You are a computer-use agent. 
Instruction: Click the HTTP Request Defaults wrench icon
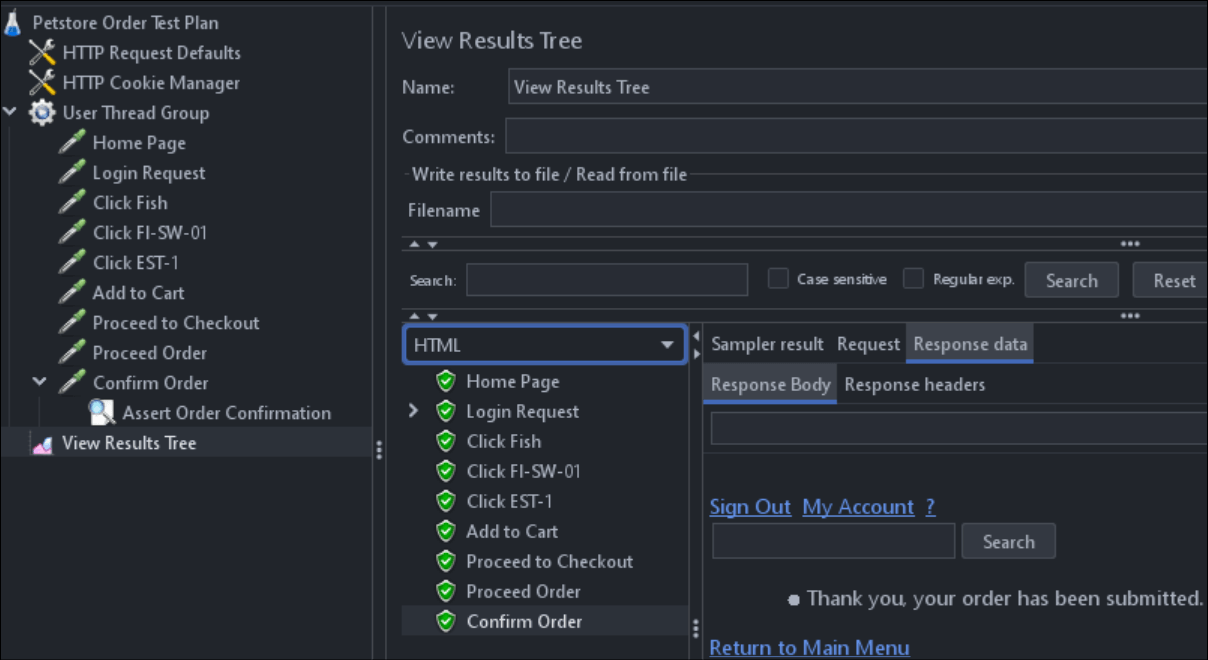pos(40,51)
